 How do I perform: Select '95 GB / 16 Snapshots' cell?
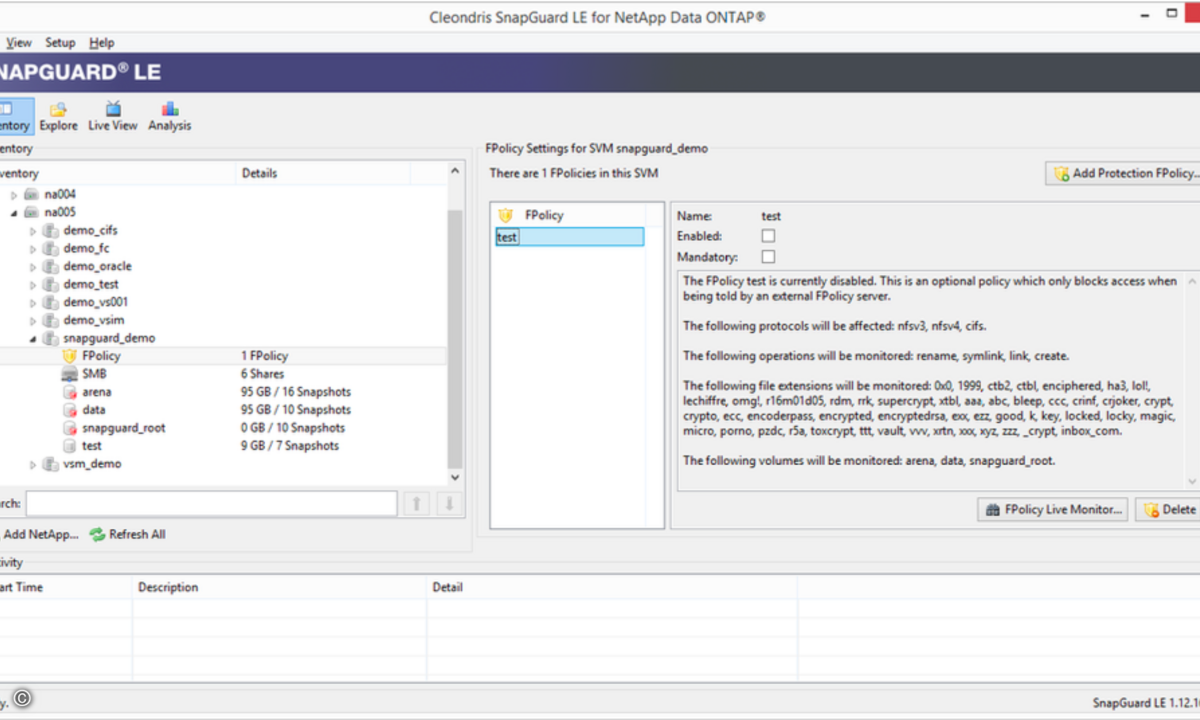point(296,392)
